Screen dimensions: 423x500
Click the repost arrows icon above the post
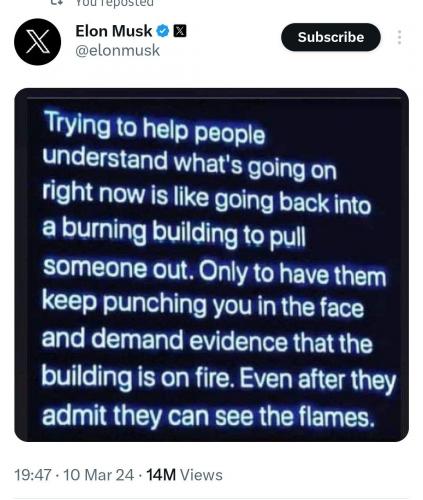(55, 3)
